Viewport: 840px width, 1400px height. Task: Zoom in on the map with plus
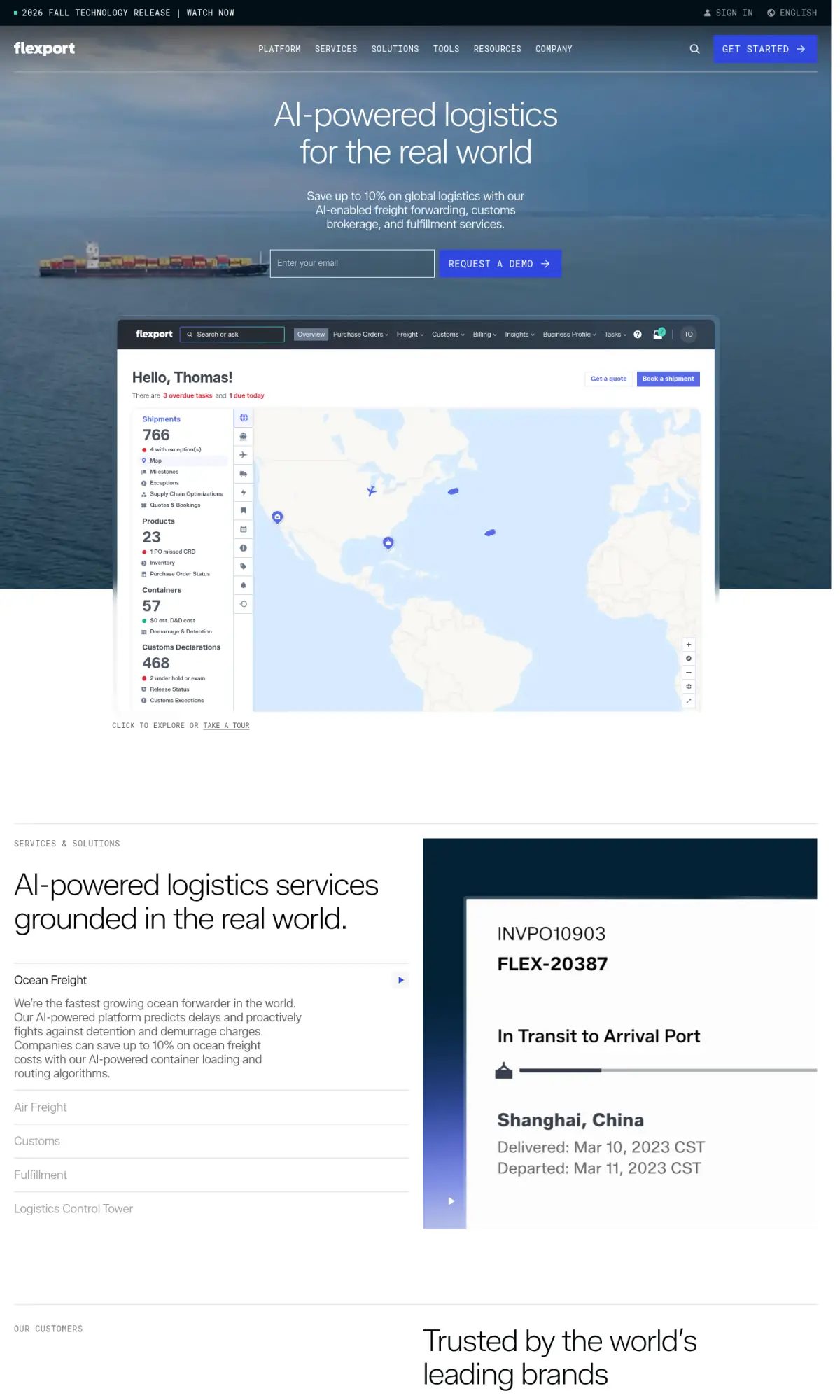tap(689, 645)
